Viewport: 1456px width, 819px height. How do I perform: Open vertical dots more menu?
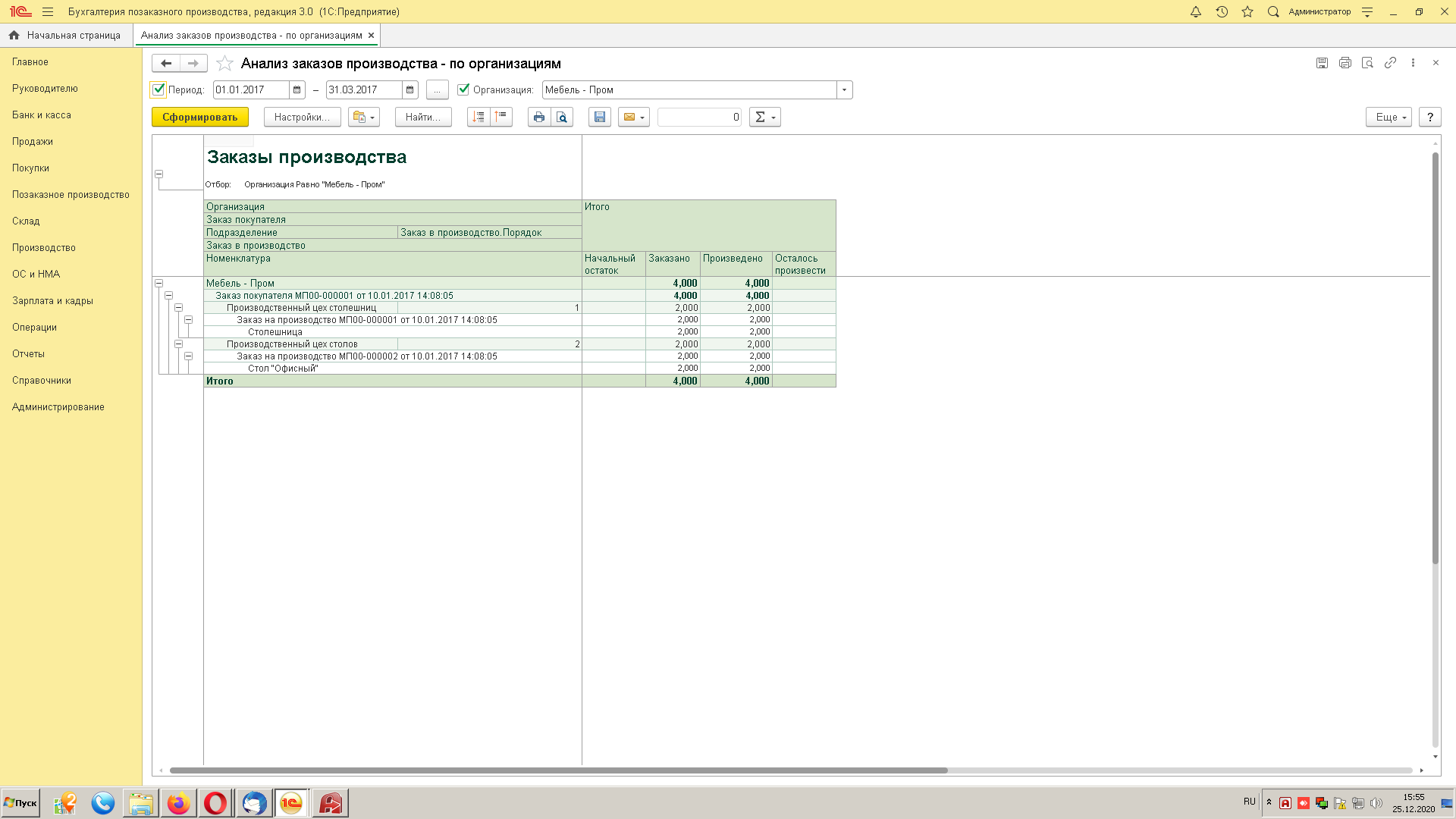click(1413, 63)
